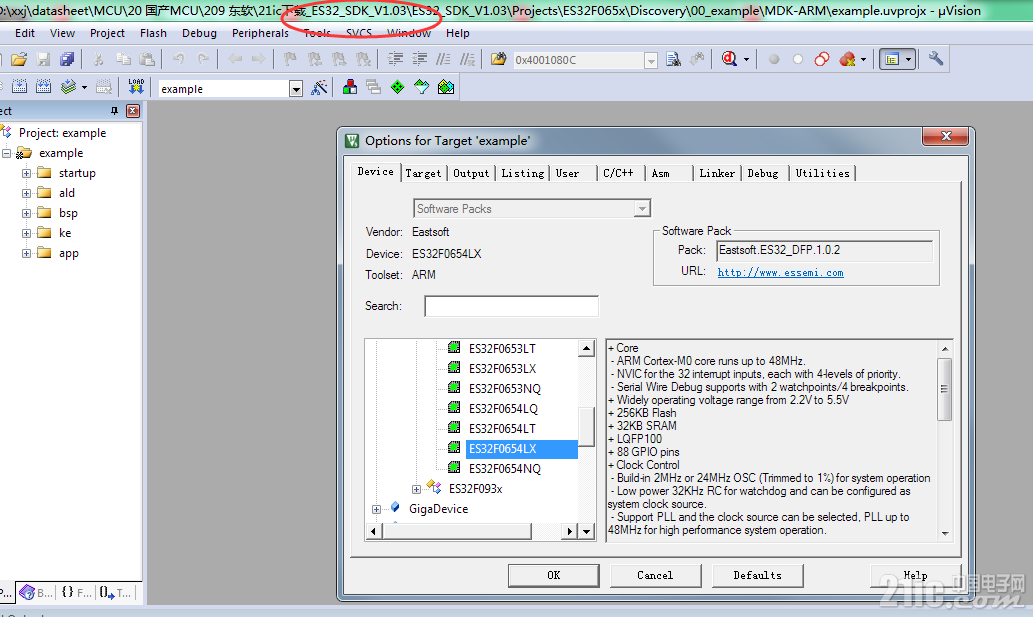
Task: Click the Batch Build layered icon
Action: point(68,88)
